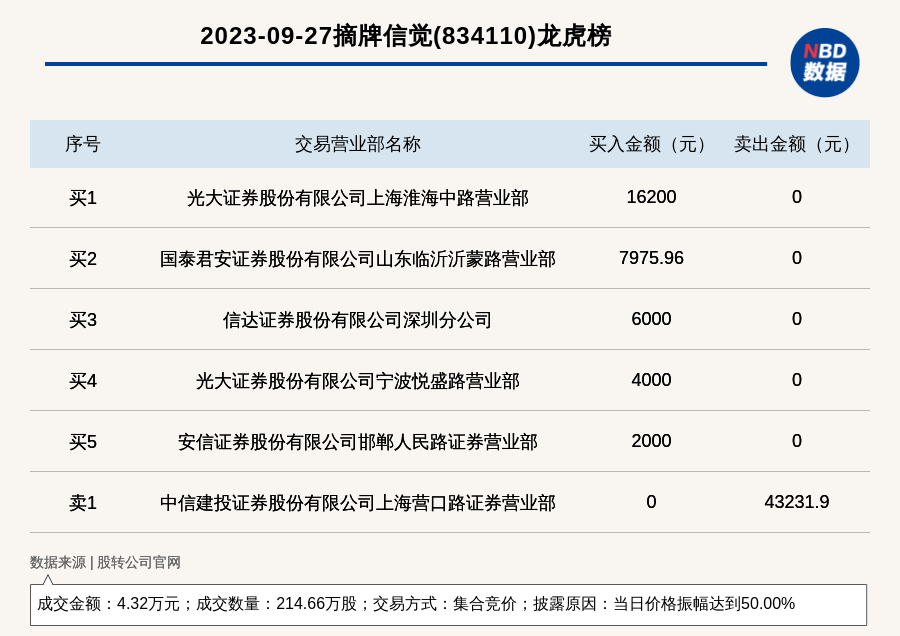Click the 买5 row label
This screenshot has height=636, width=900.
coord(83,442)
